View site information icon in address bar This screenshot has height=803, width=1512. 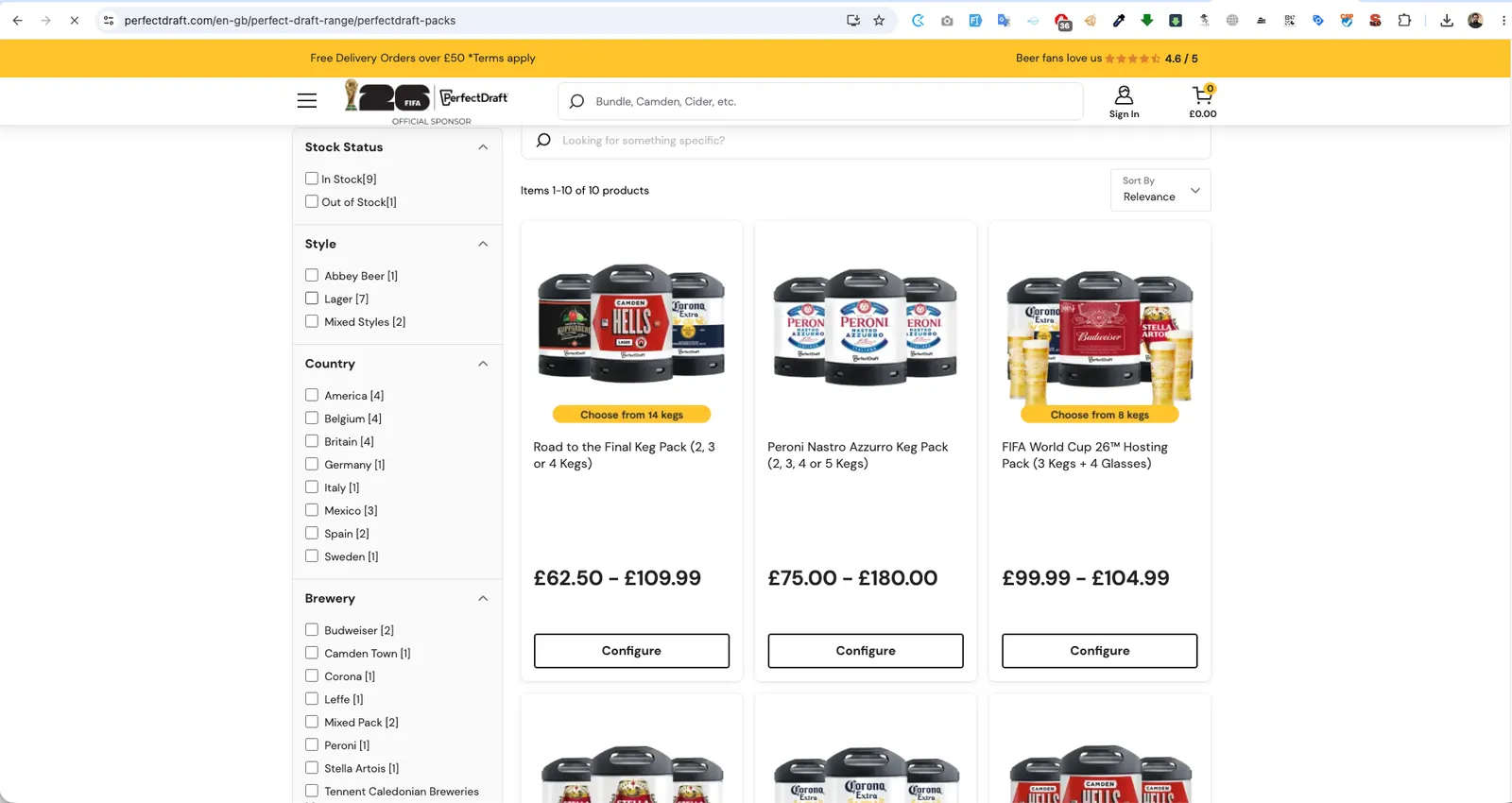[109, 20]
